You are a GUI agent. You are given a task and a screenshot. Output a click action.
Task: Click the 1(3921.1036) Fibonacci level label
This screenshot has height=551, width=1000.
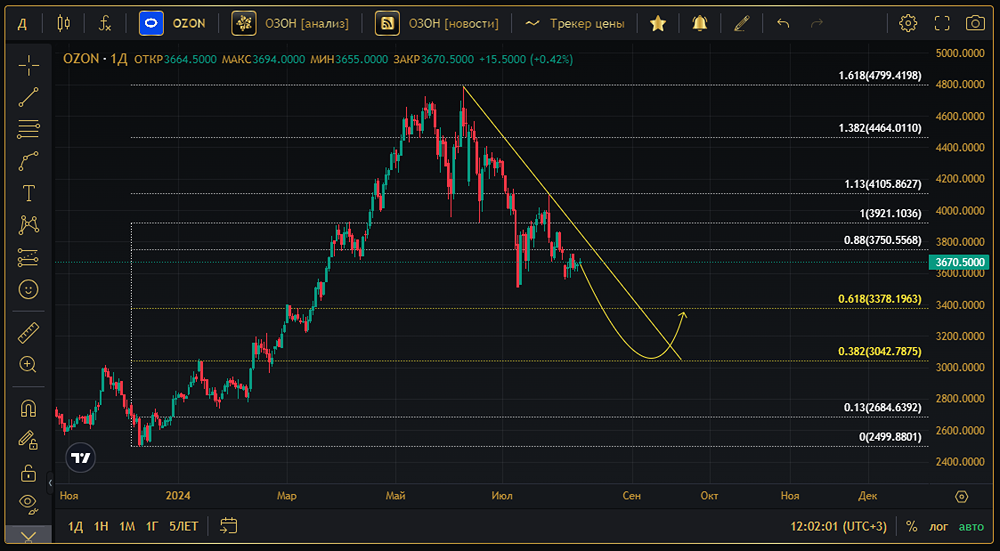890,214
